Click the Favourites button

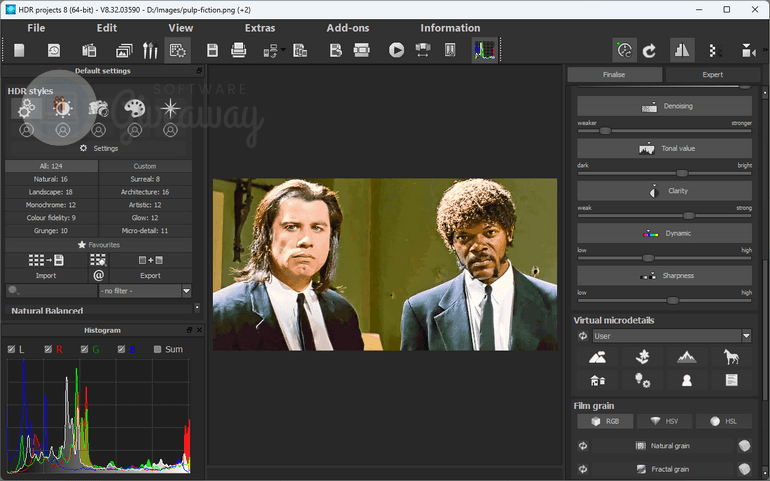(98, 244)
